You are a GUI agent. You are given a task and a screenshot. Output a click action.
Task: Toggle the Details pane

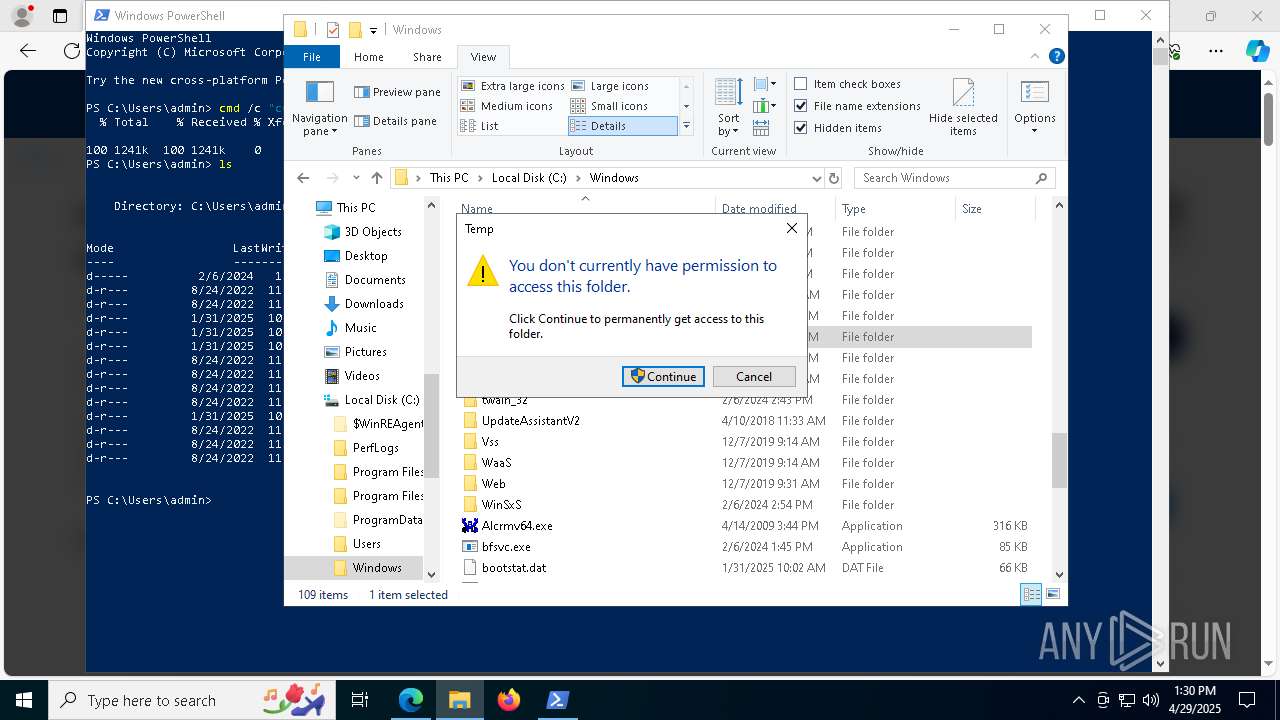(x=396, y=121)
